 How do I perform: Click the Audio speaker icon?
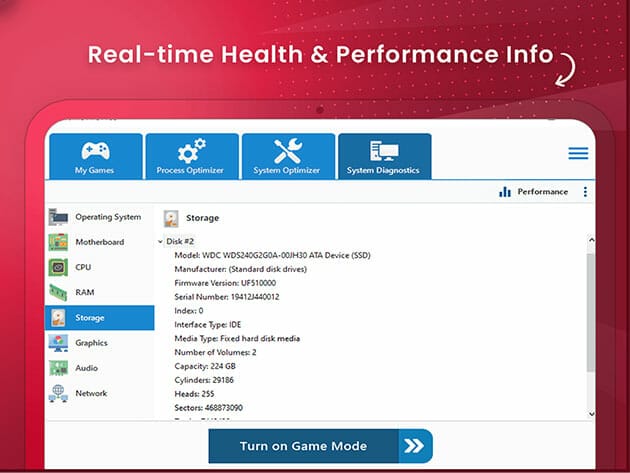[x=59, y=368]
